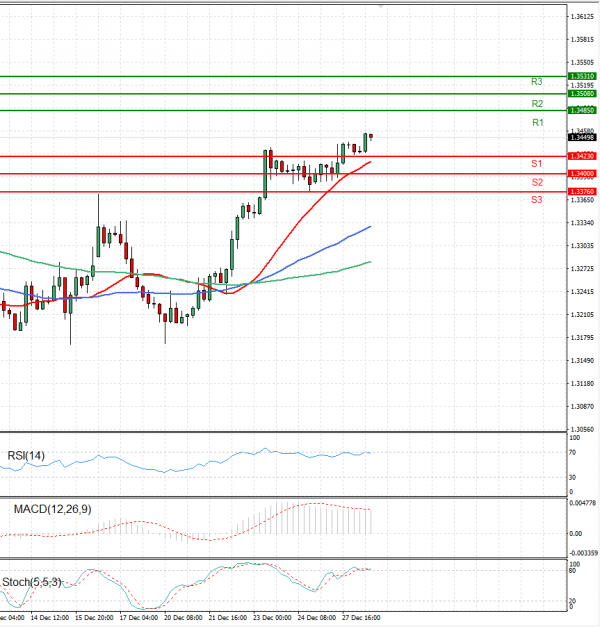Click the S3 support label
The image size is (600, 627).
tap(537, 200)
